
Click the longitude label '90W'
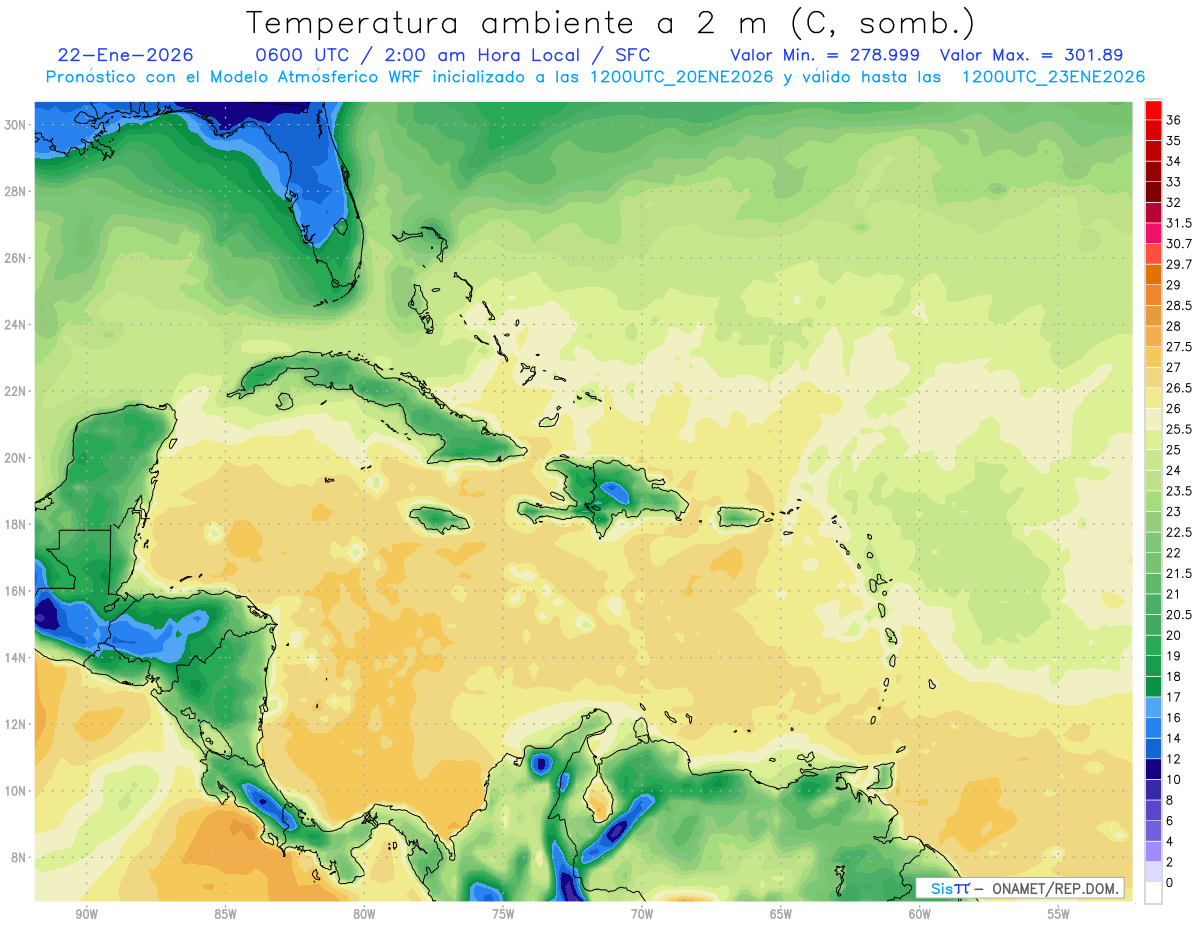point(86,914)
